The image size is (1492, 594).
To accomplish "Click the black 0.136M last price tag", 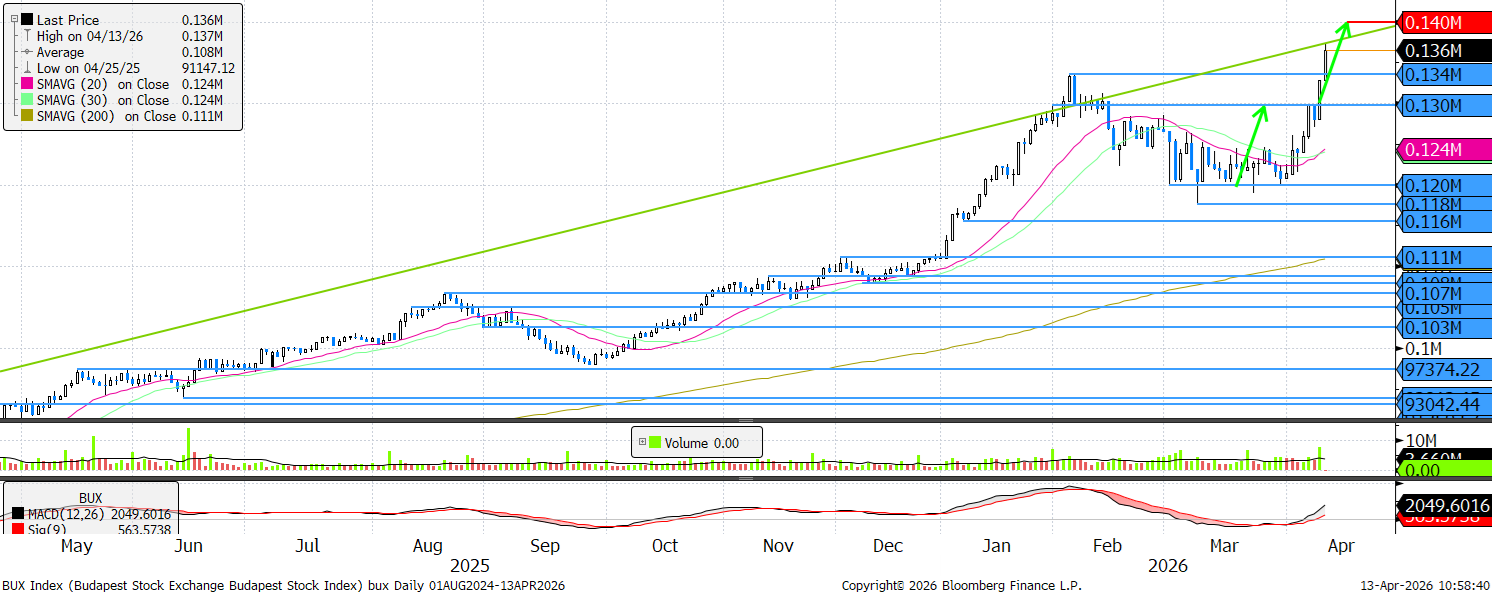I will coord(1444,50).
